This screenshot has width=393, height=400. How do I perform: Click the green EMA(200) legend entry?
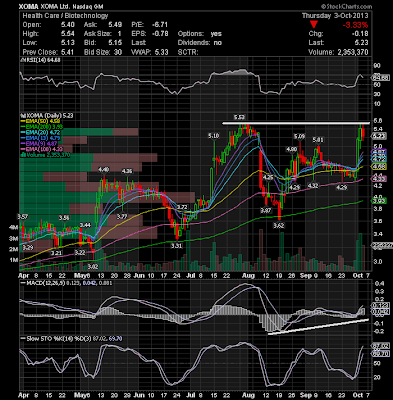coord(42,127)
